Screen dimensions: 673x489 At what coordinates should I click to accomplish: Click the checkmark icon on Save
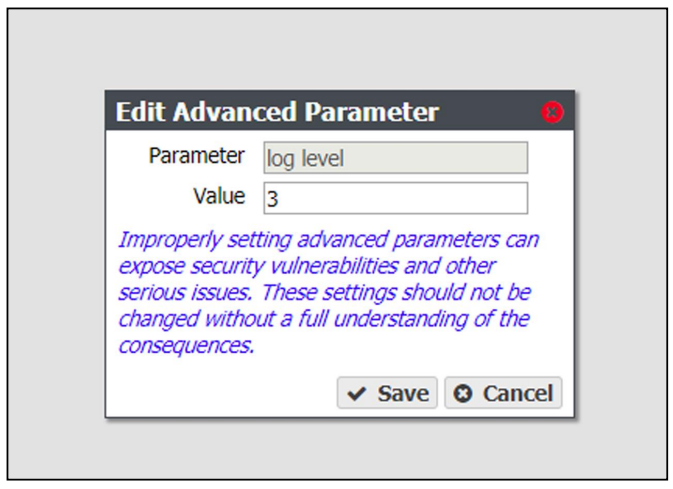coord(356,393)
